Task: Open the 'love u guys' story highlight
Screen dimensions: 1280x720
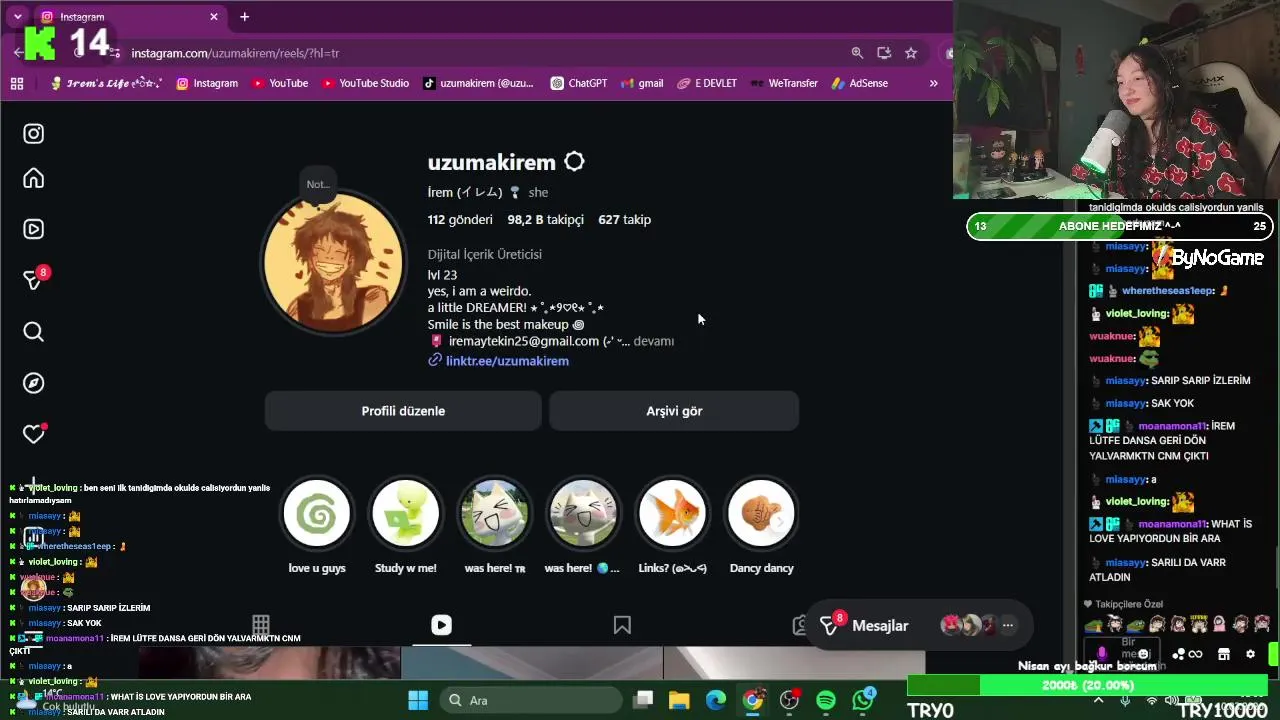Action: (317, 514)
